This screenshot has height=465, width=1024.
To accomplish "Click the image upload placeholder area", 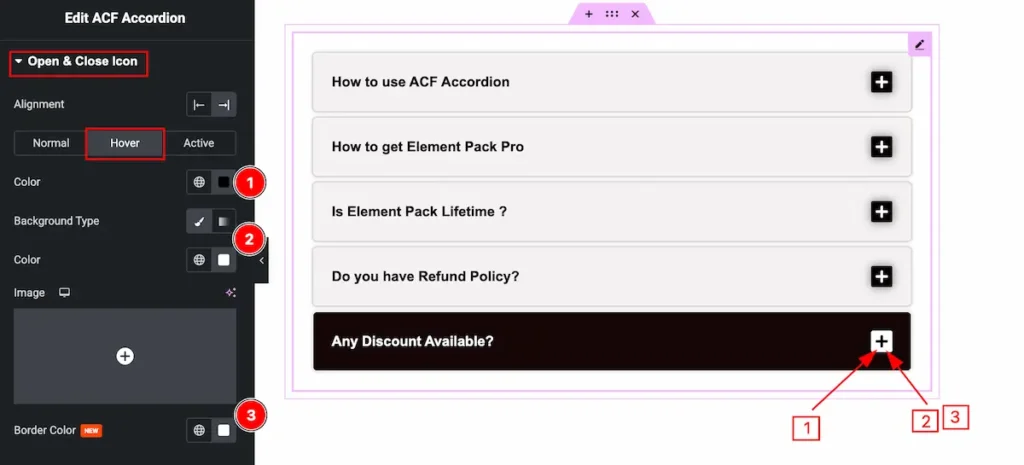I will (125, 356).
